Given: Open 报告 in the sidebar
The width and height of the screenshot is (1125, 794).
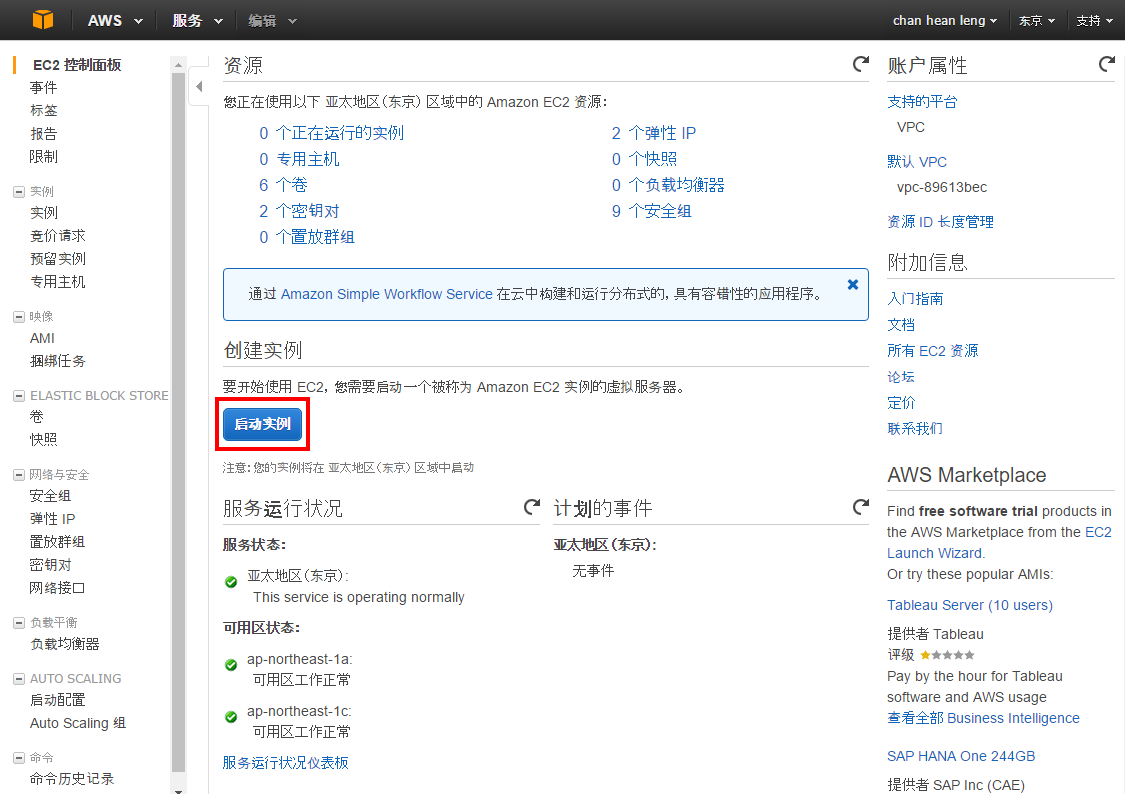Looking at the screenshot, I should pyautogui.click(x=43, y=133).
